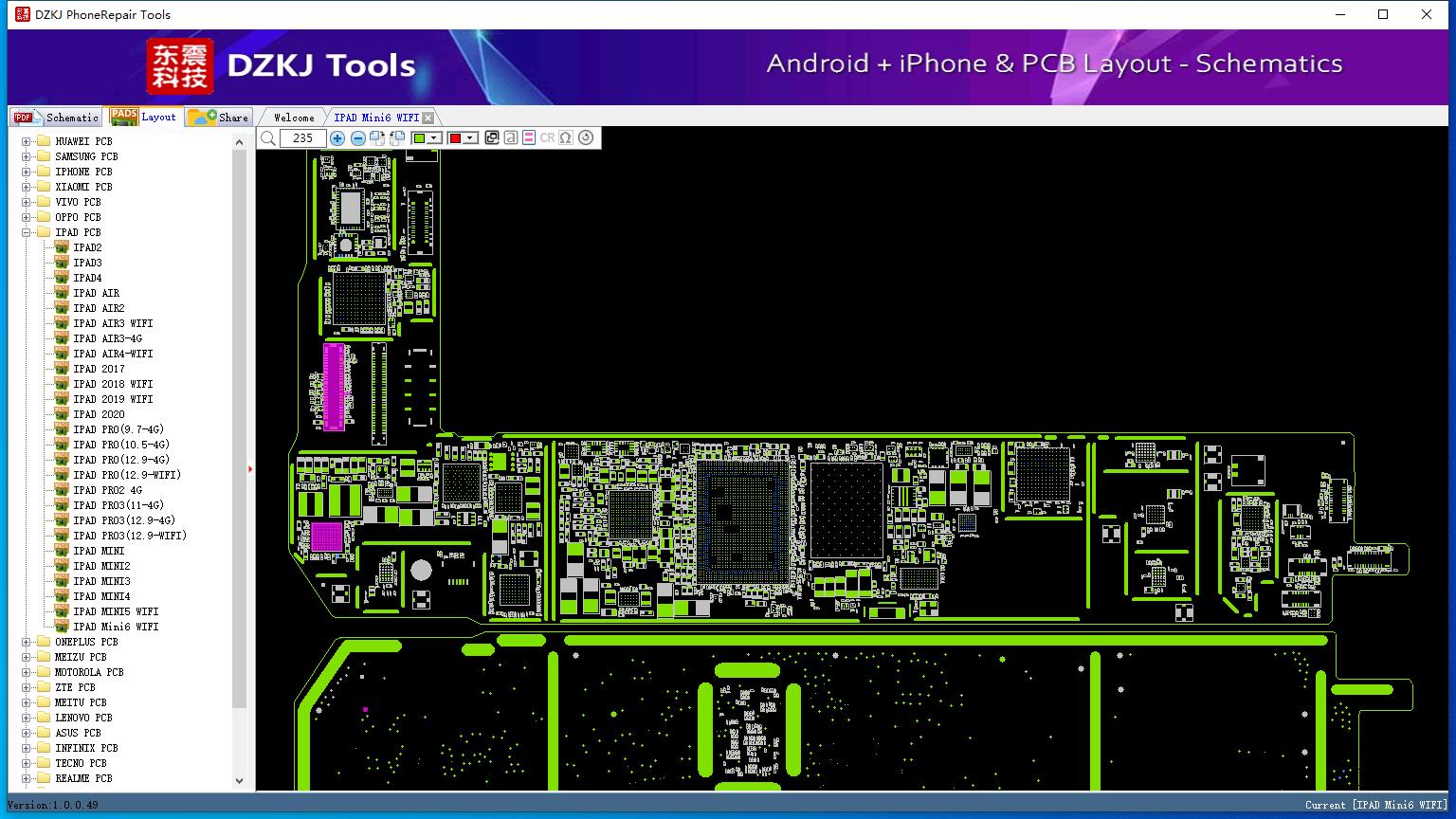The image size is (1456, 819).
Task: Click the red sidebar collapse arrow
Action: [250, 468]
